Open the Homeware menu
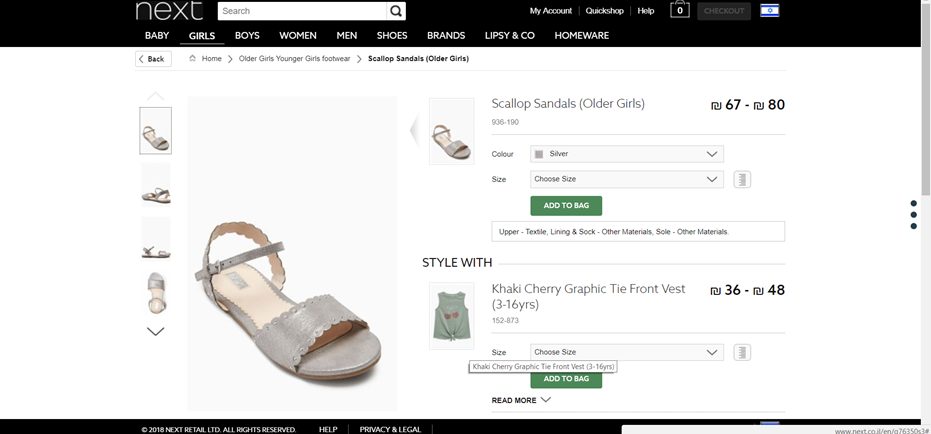The height and width of the screenshot is (434, 931). click(581, 36)
